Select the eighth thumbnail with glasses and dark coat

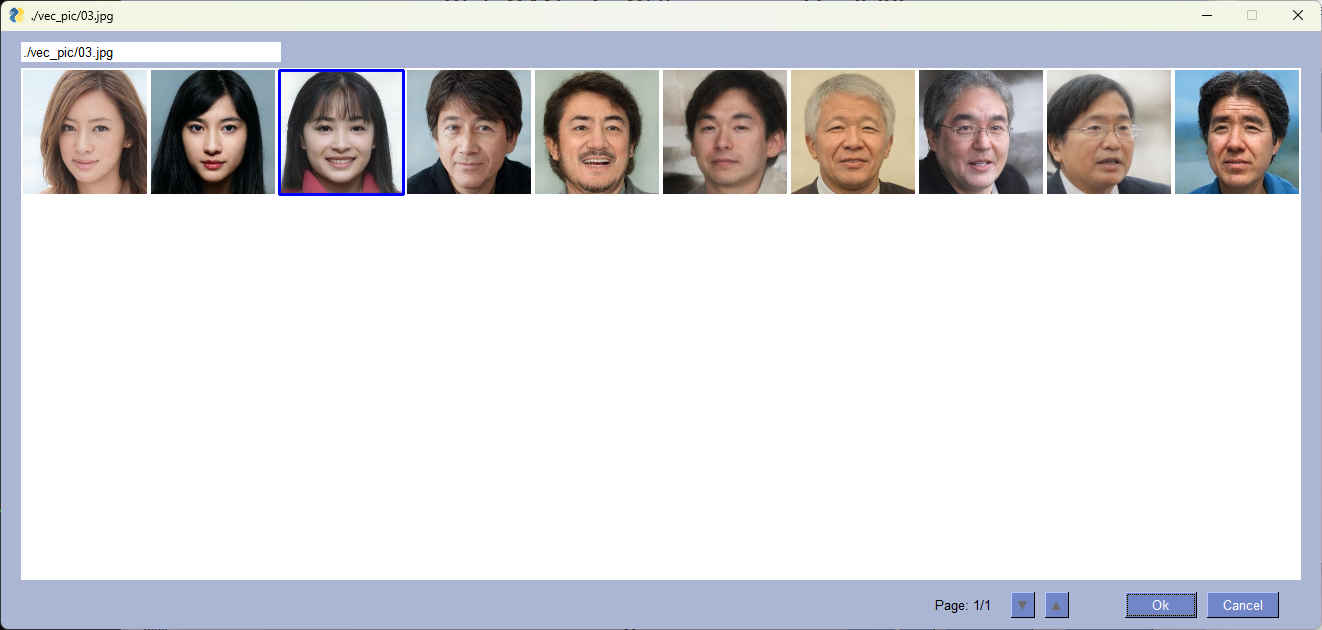(981, 132)
